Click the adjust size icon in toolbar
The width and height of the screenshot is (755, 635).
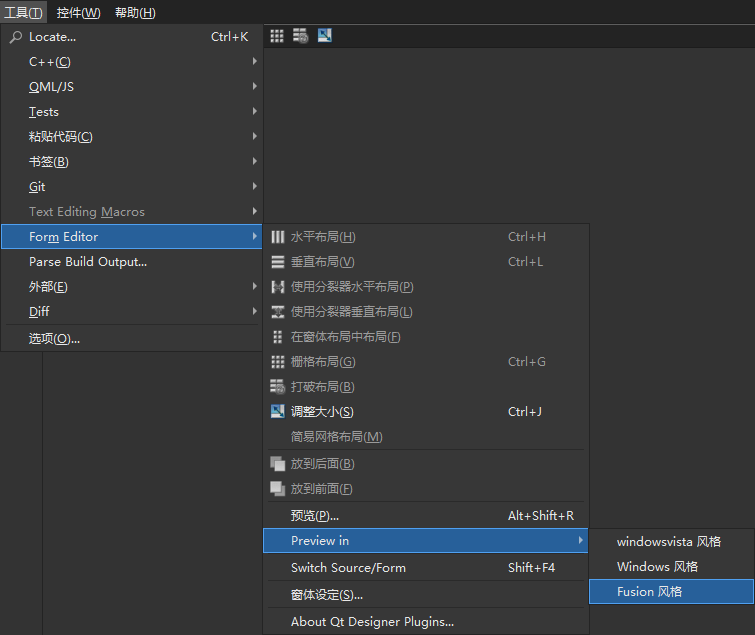tap(325, 36)
